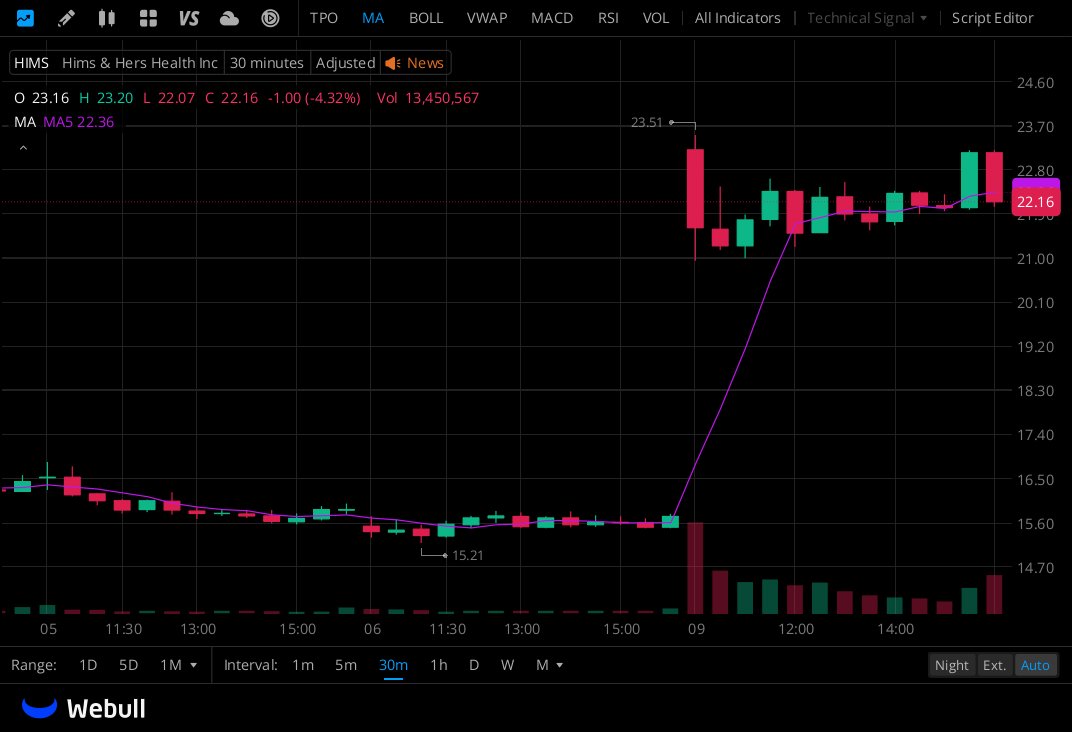Toggle the VWAP indicator
The width and height of the screenshot is (1072, 732).
(x=487, y=18)
